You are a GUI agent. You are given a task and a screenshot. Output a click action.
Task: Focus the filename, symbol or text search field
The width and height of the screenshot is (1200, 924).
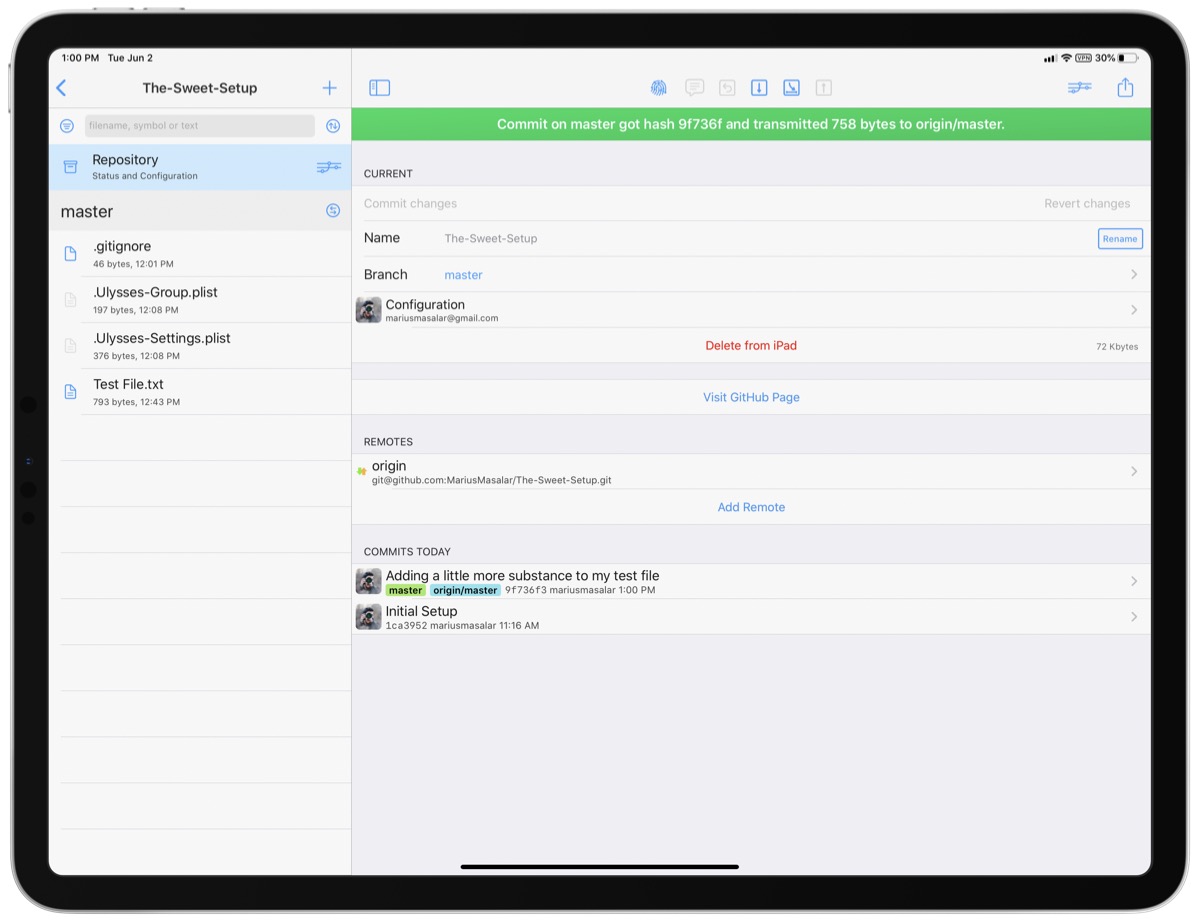pyautogui.click(x=200, y=126)
